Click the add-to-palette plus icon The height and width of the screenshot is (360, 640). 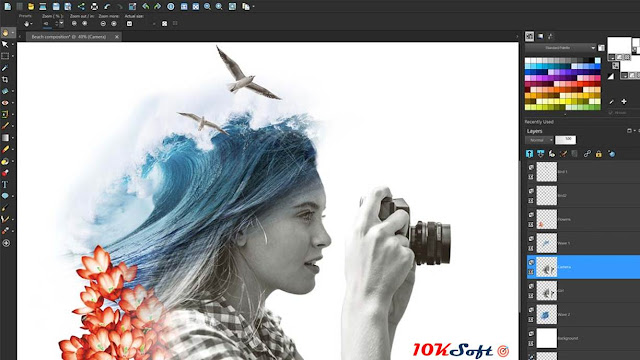point(624,101)
